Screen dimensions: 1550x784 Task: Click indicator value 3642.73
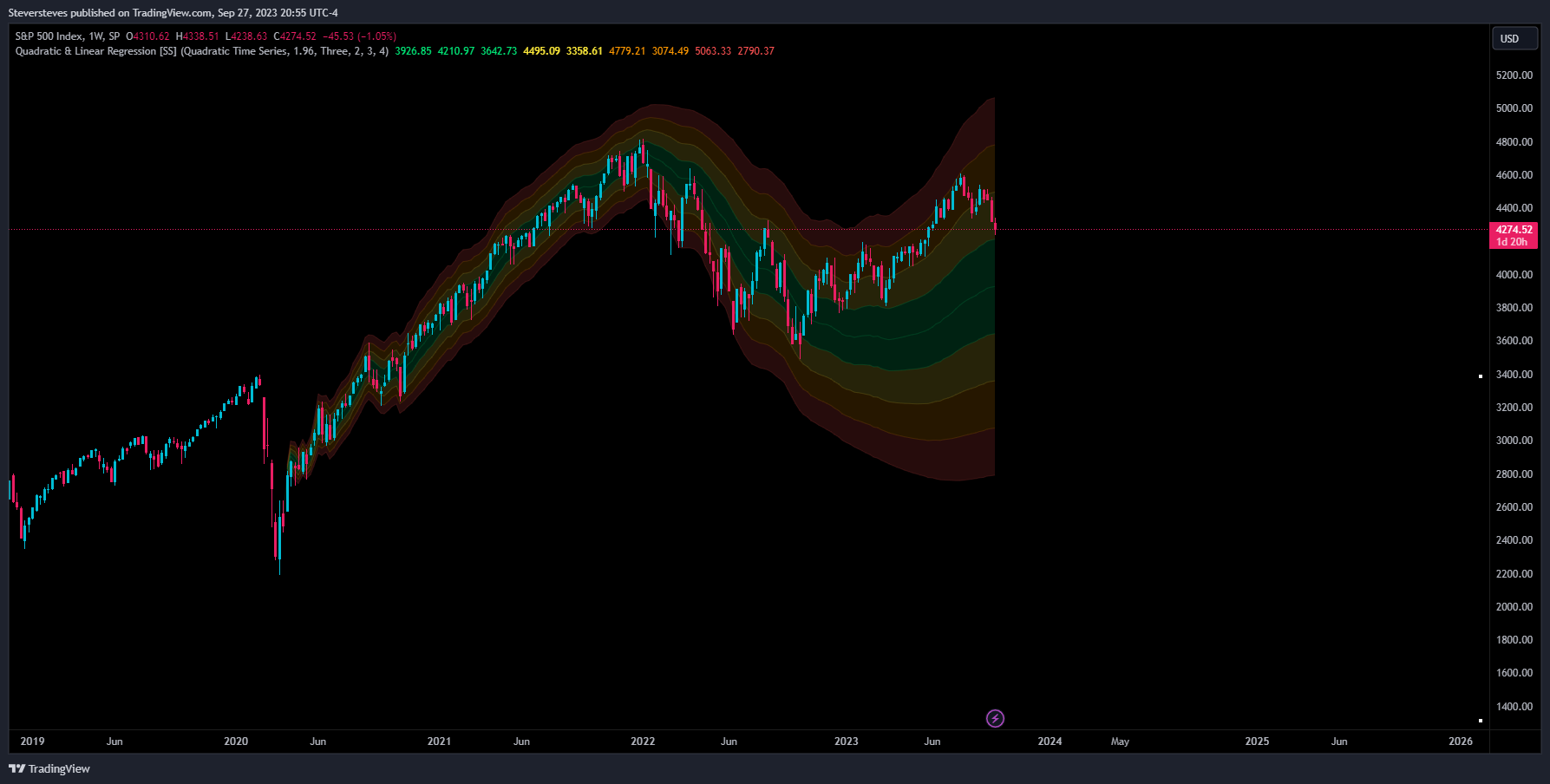click(x=499, y=51)
